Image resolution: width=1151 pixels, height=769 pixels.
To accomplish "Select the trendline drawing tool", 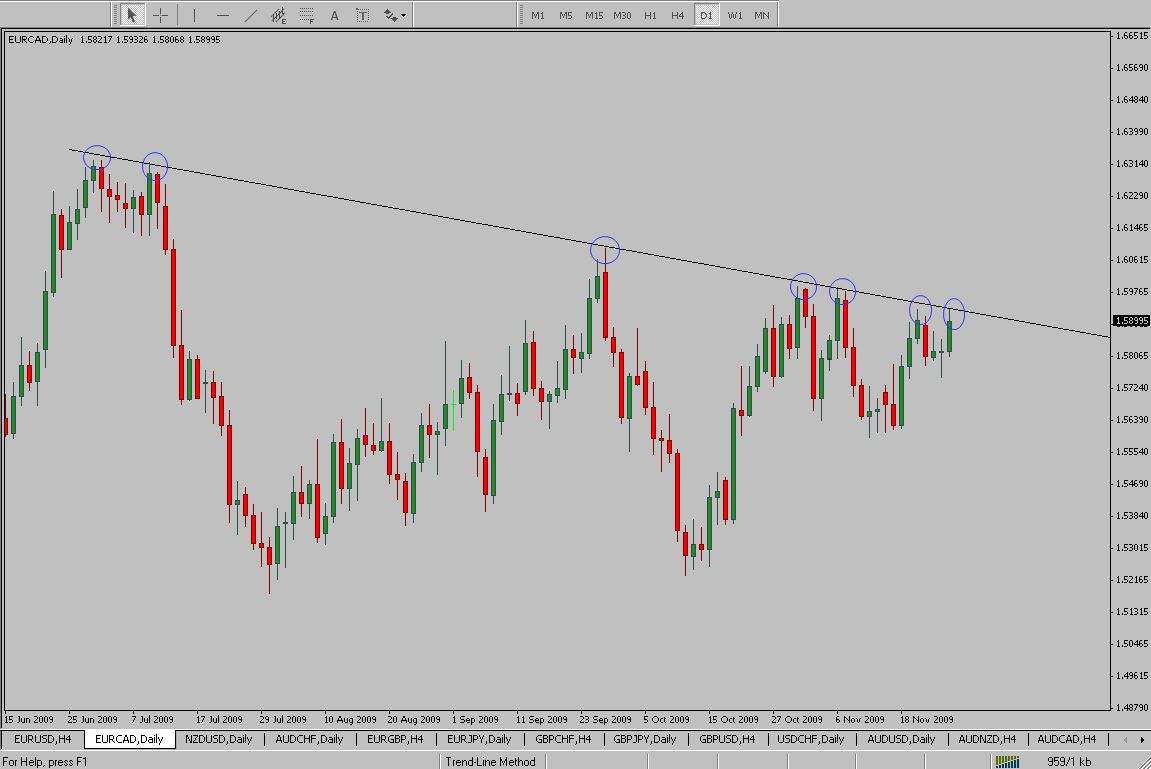I will pos(250,15).
